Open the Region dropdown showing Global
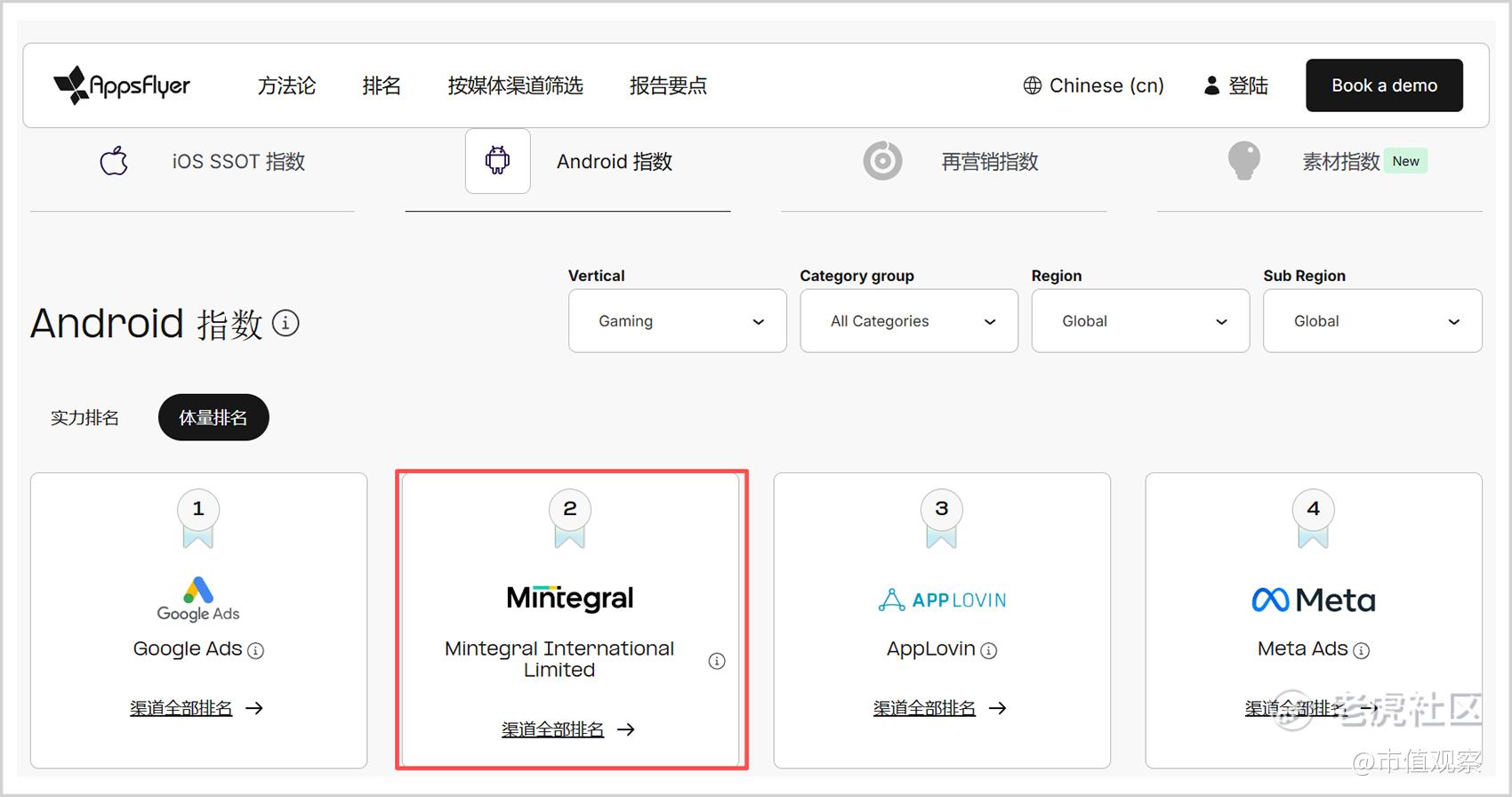 tap(1141, 321)
